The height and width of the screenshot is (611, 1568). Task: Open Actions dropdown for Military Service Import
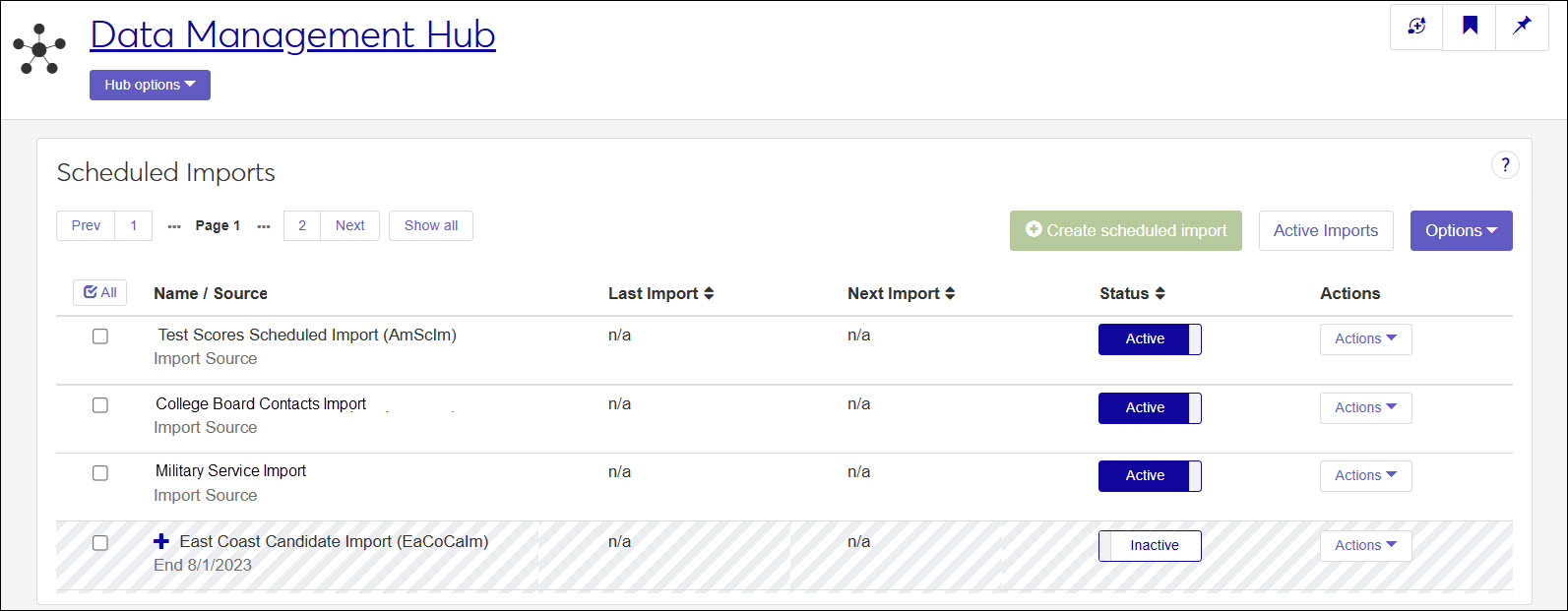point(1365,476)
